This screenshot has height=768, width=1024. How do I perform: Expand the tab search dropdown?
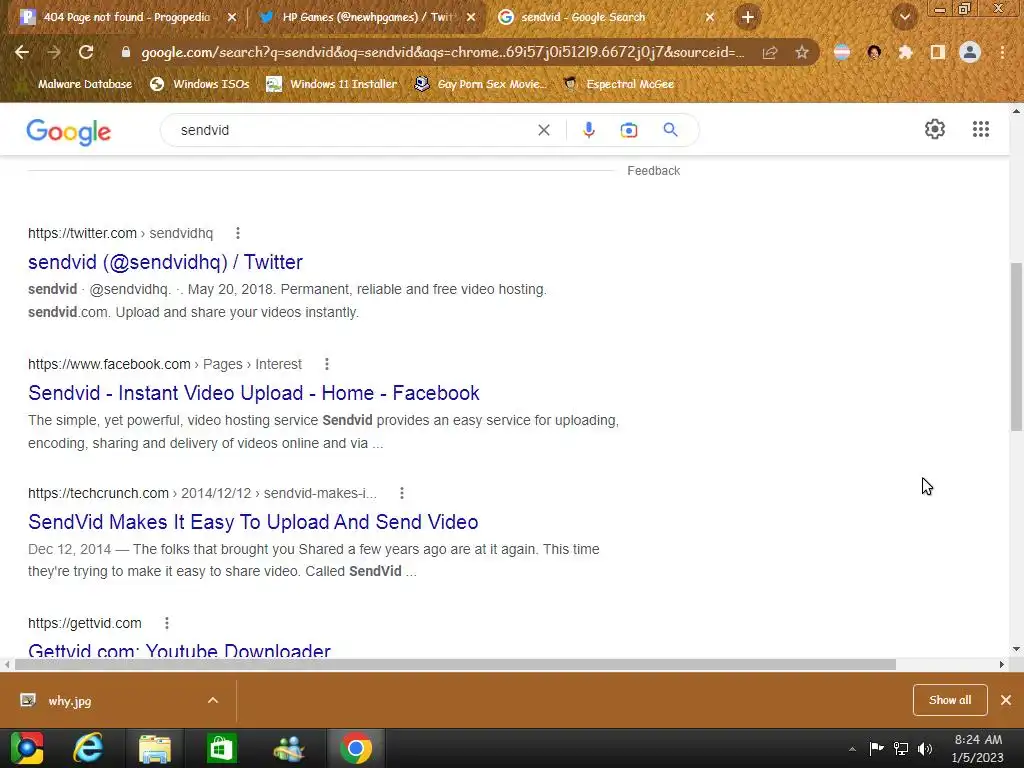click(904, 18)
